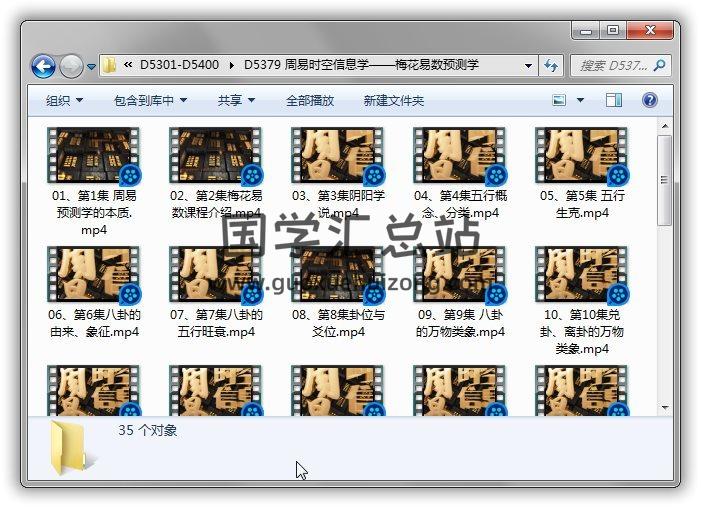701x508 pixels.
Task: Open the view options dropdown arrow
Action: 580,100
